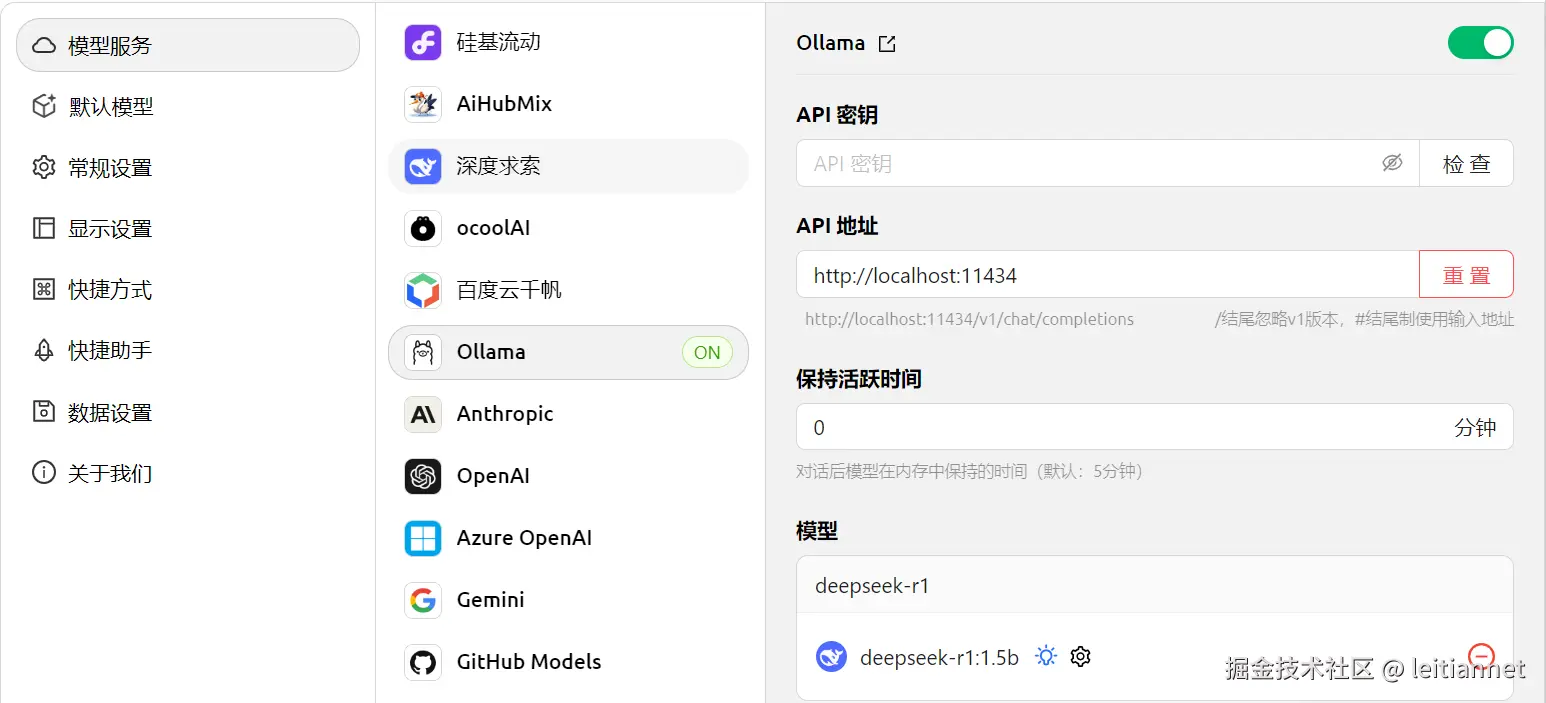1546x703 pixels.
Task: Click the cloud icon beside 模型服务
Action: point(44,45)
